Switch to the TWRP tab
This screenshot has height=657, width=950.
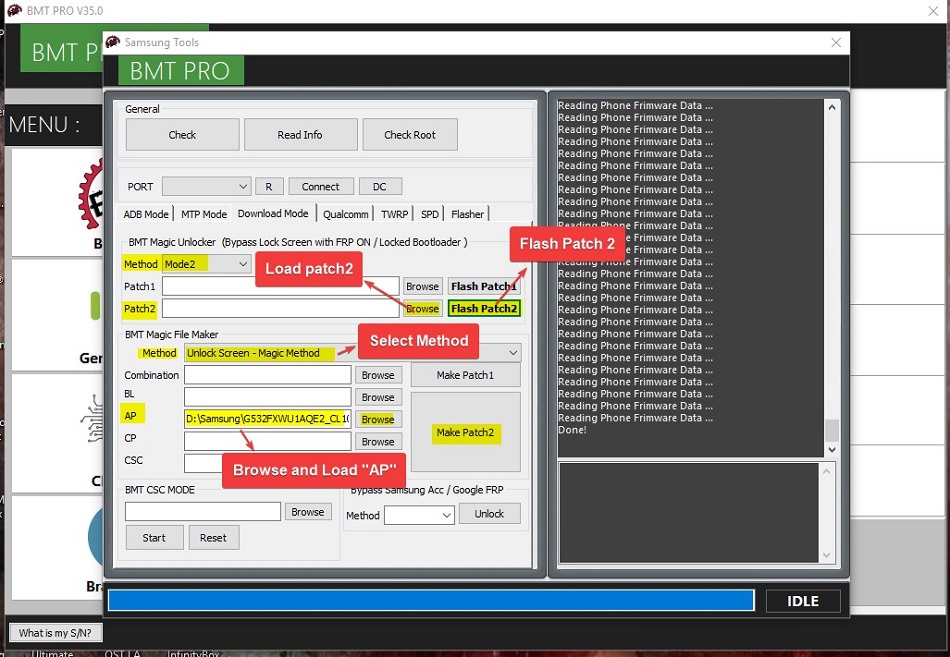394,214
